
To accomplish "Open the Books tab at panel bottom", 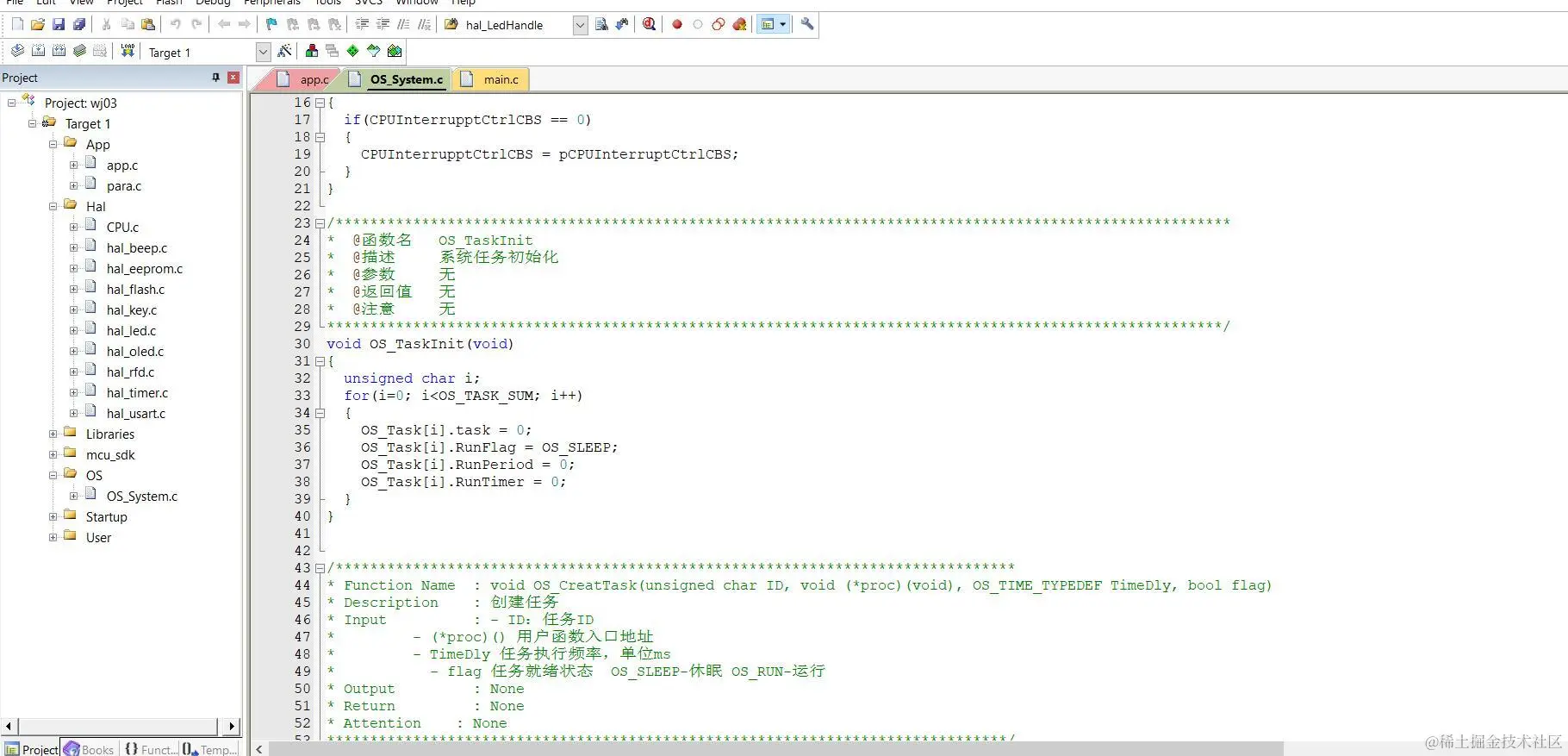I will click(89, 749).
